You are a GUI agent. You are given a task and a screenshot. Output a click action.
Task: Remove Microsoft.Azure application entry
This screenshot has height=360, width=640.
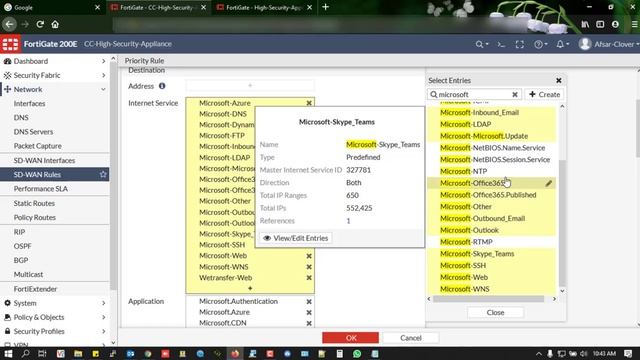(309, 312)
